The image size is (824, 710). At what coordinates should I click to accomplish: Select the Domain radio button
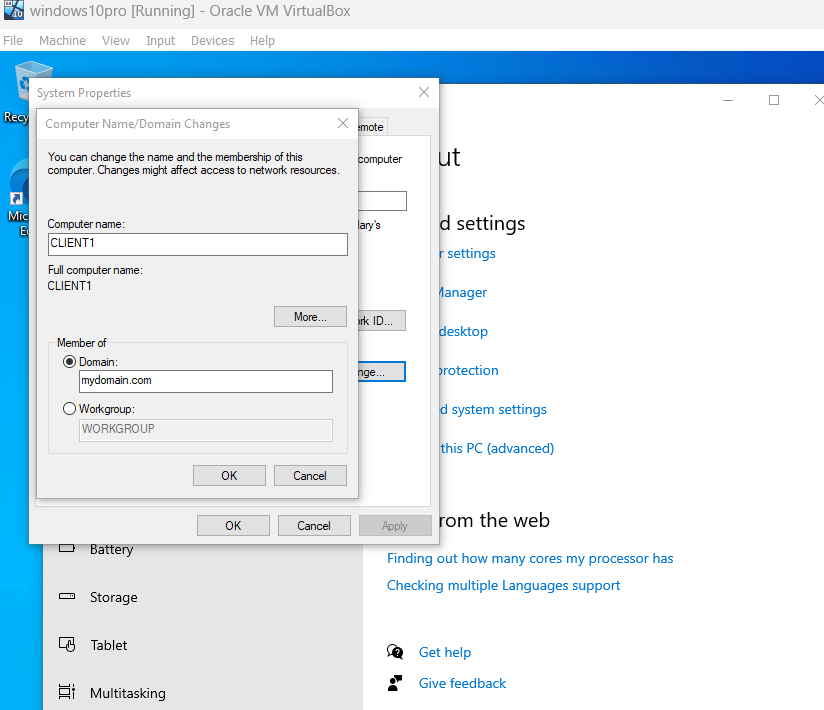69,362
